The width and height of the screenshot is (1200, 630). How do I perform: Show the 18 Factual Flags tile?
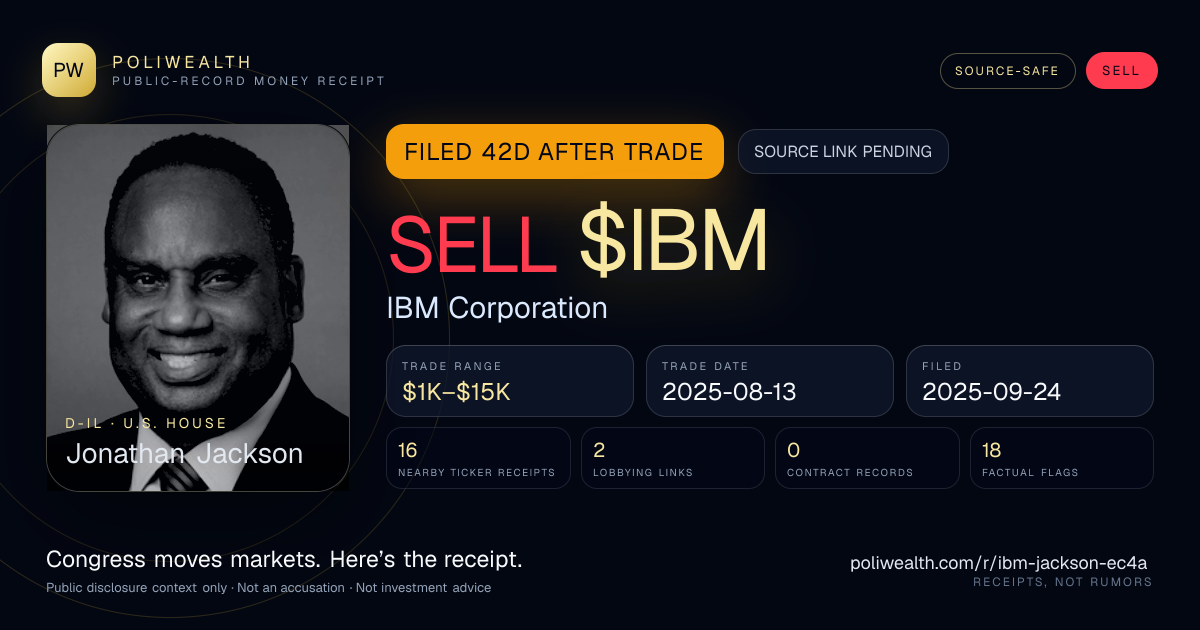tap(1062, 458)
